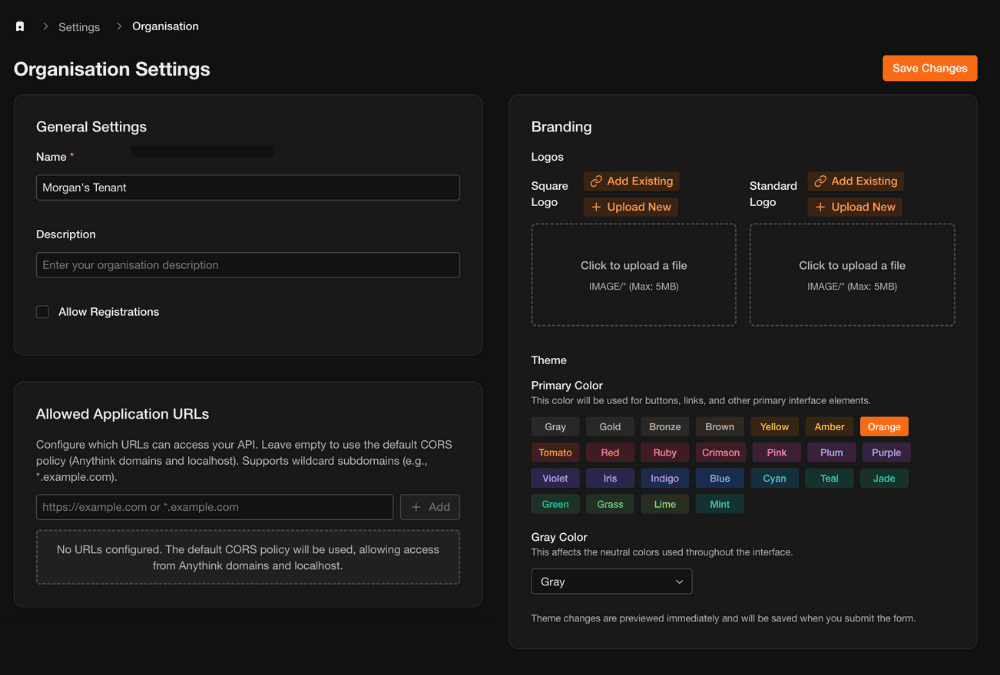Choose the Violet primary color
The image size is (1000, 675).
click(x=555, y=478)
